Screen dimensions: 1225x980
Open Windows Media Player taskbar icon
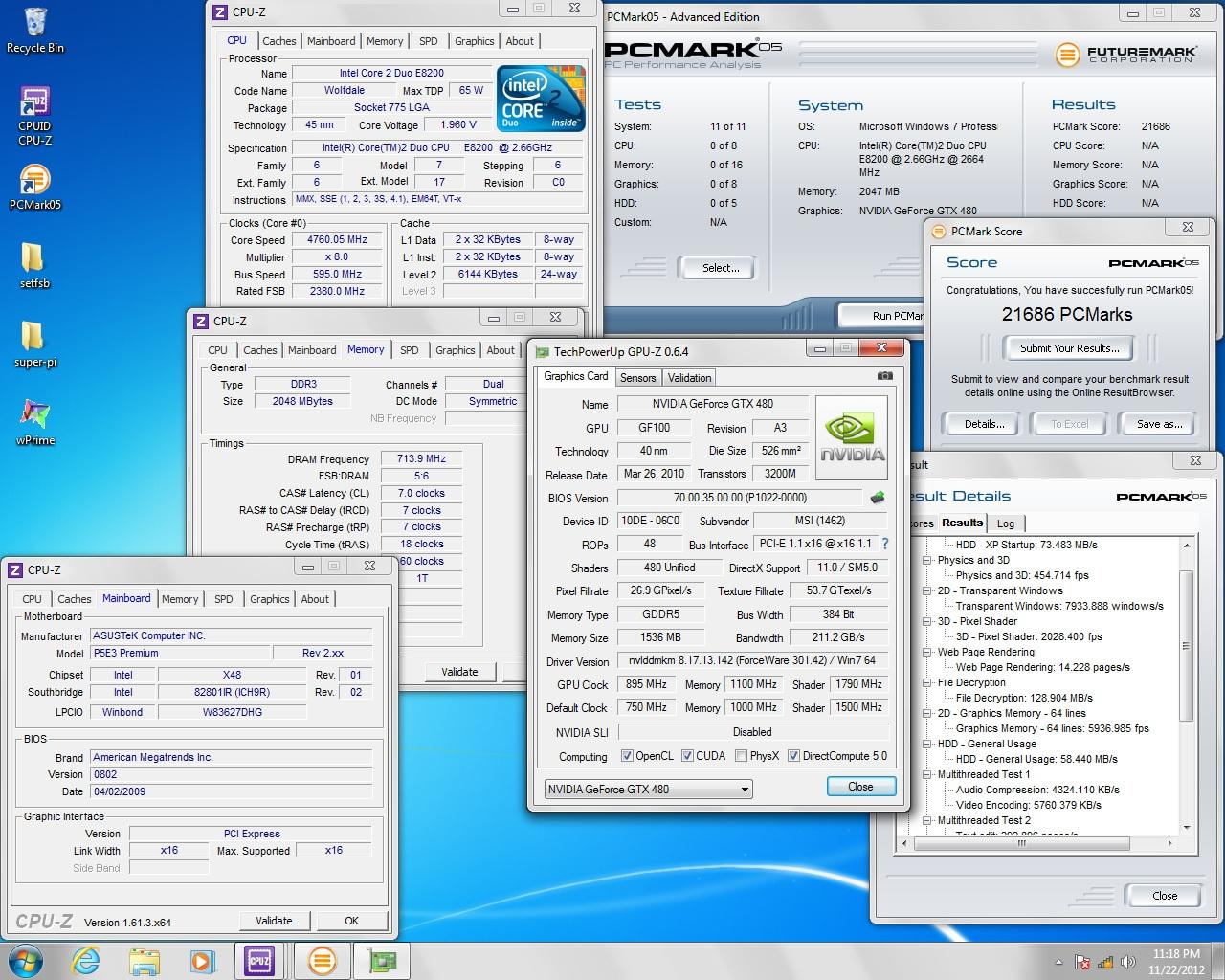pyautogui.click(x=202, y=961)
